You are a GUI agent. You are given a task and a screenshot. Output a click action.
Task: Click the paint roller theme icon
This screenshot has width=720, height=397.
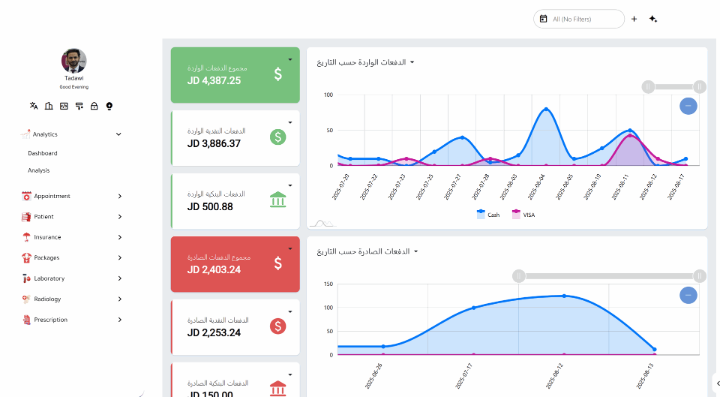click(79, 106)
